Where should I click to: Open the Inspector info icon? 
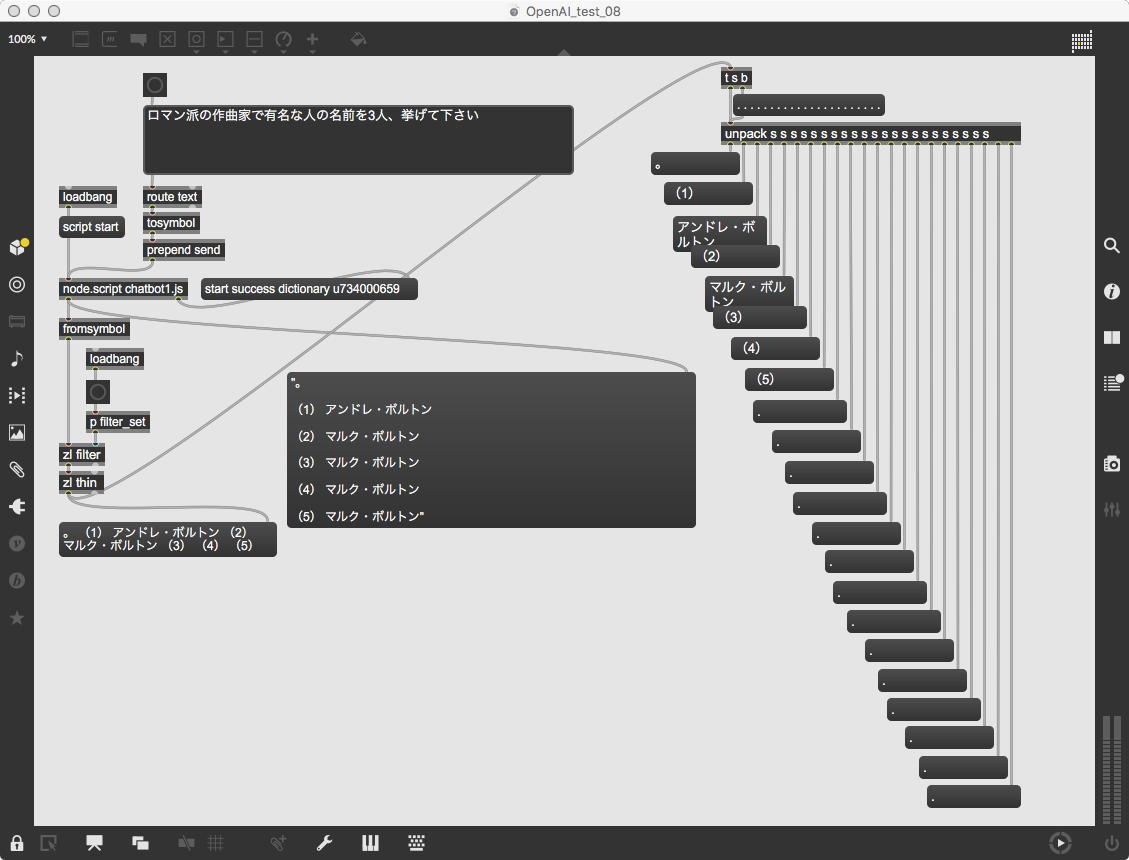point(1112,292)
